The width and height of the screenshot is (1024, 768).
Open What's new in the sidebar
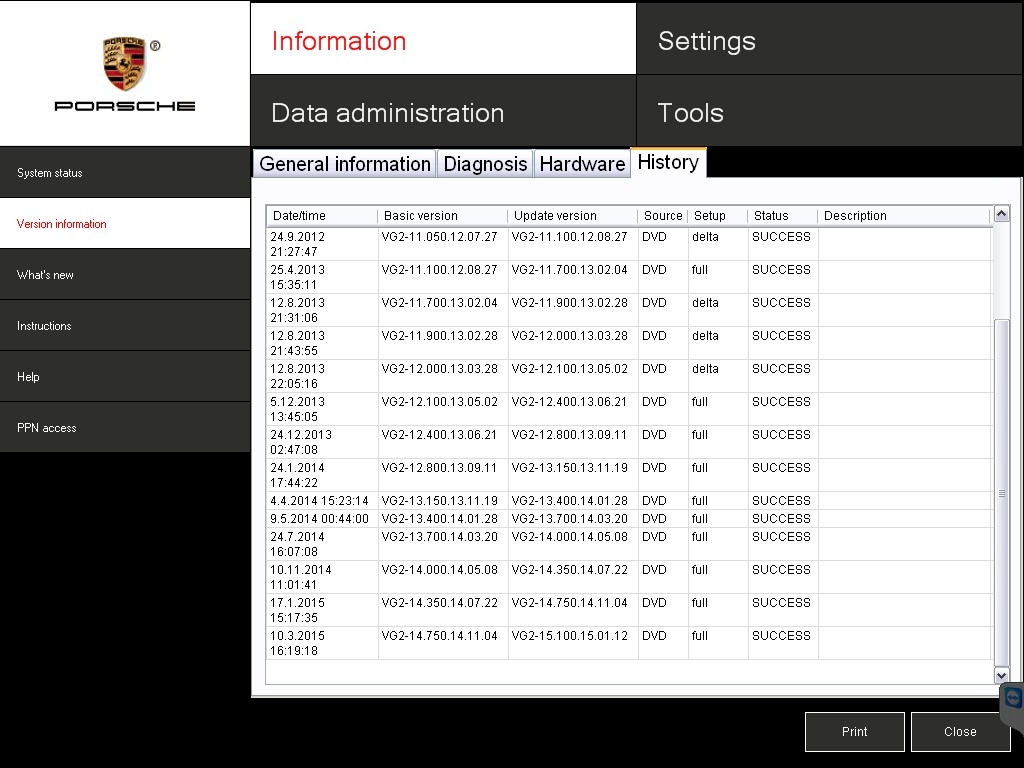coord(124,275)
